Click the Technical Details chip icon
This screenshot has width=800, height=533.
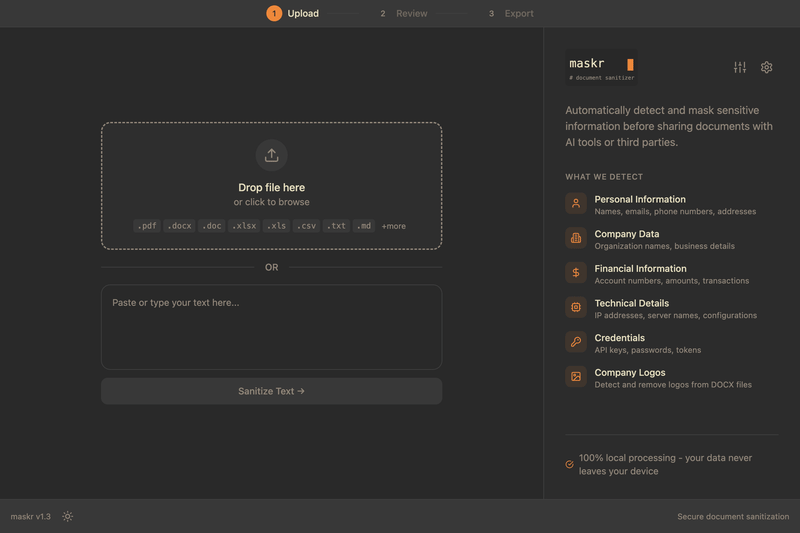tap(576, 307)
